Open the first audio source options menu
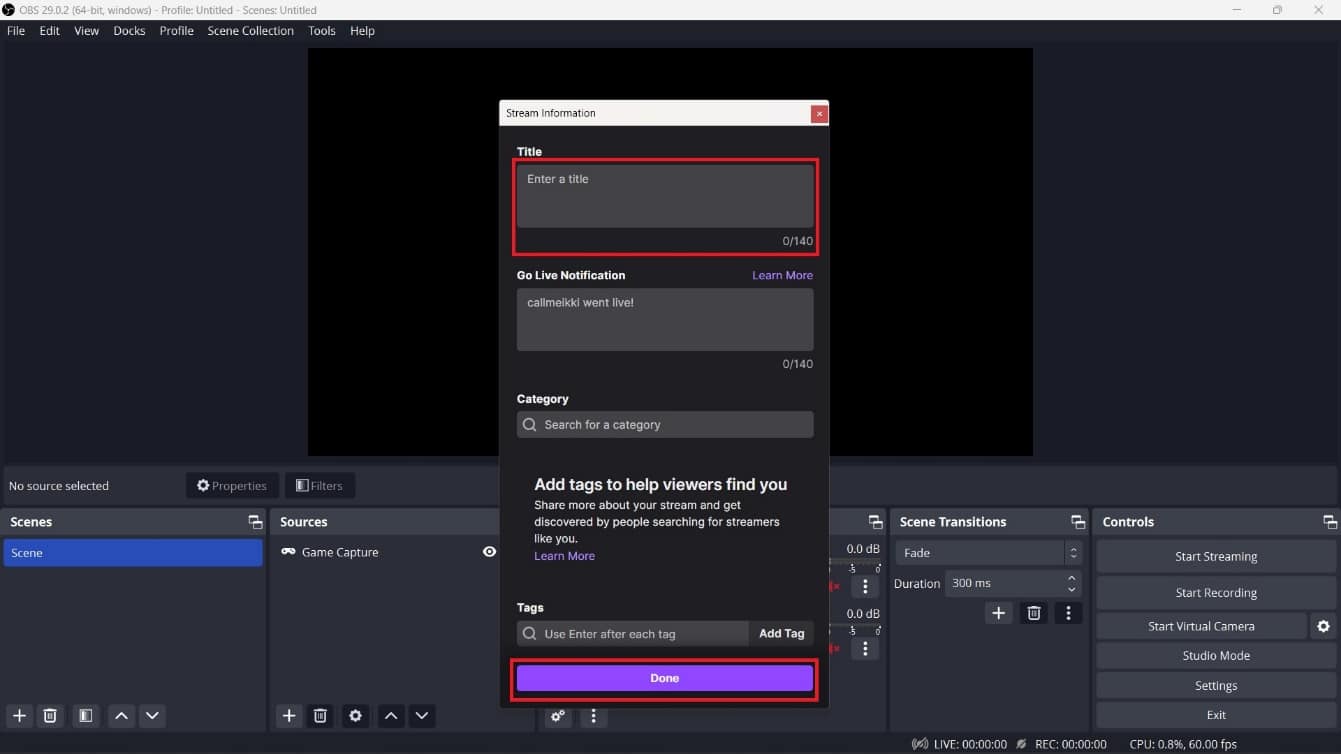Screen dimensions: 1341x754 865,587
